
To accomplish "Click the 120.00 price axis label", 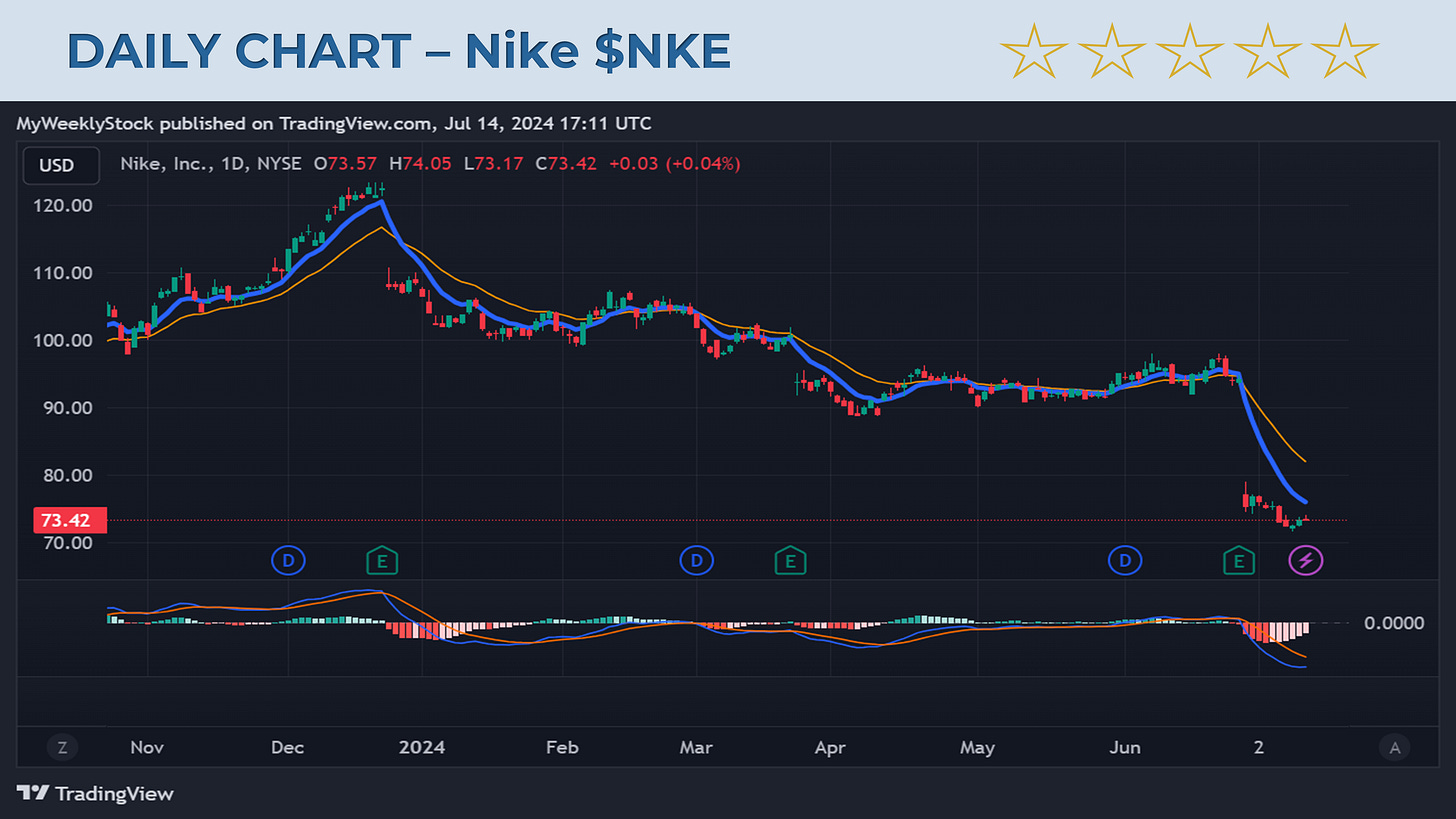I will (x=64, y=206).
